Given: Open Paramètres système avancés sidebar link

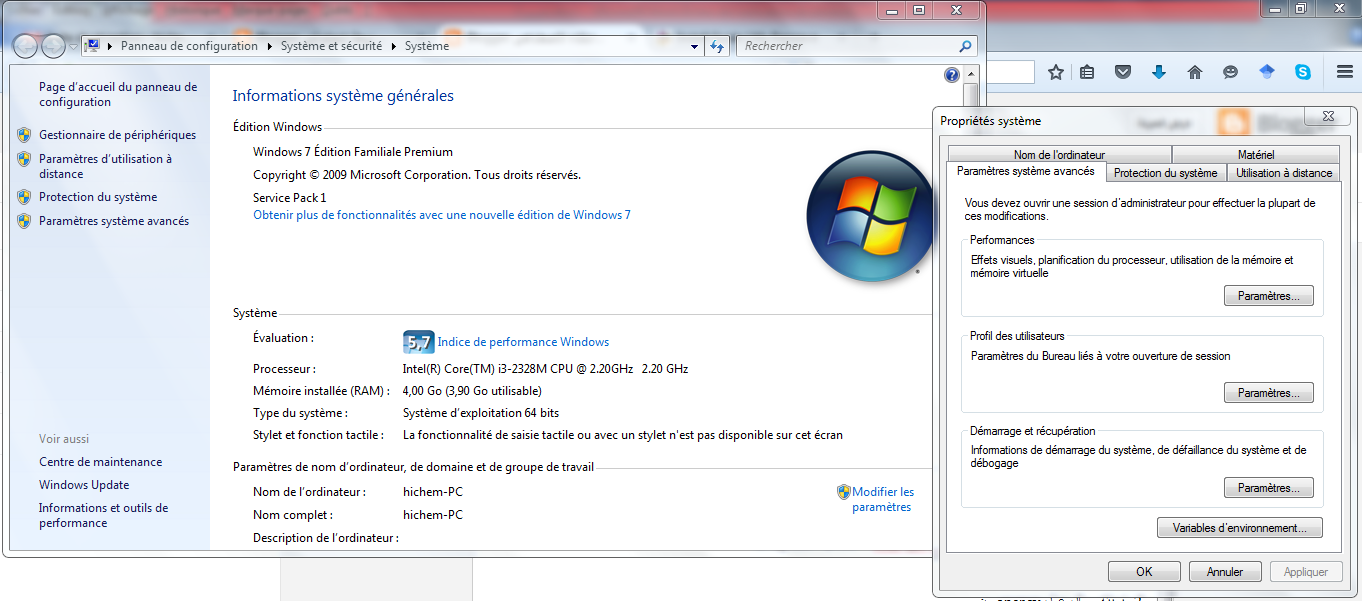Looking at the screenshot, I should click(x=114, y=221).
